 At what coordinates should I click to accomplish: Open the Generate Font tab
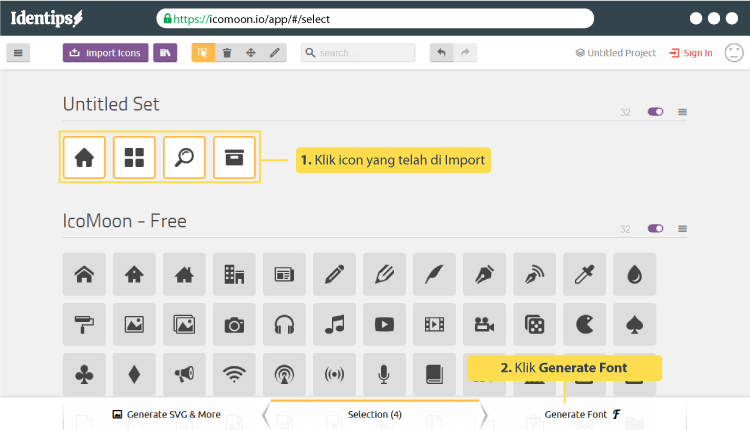[582, 414]
